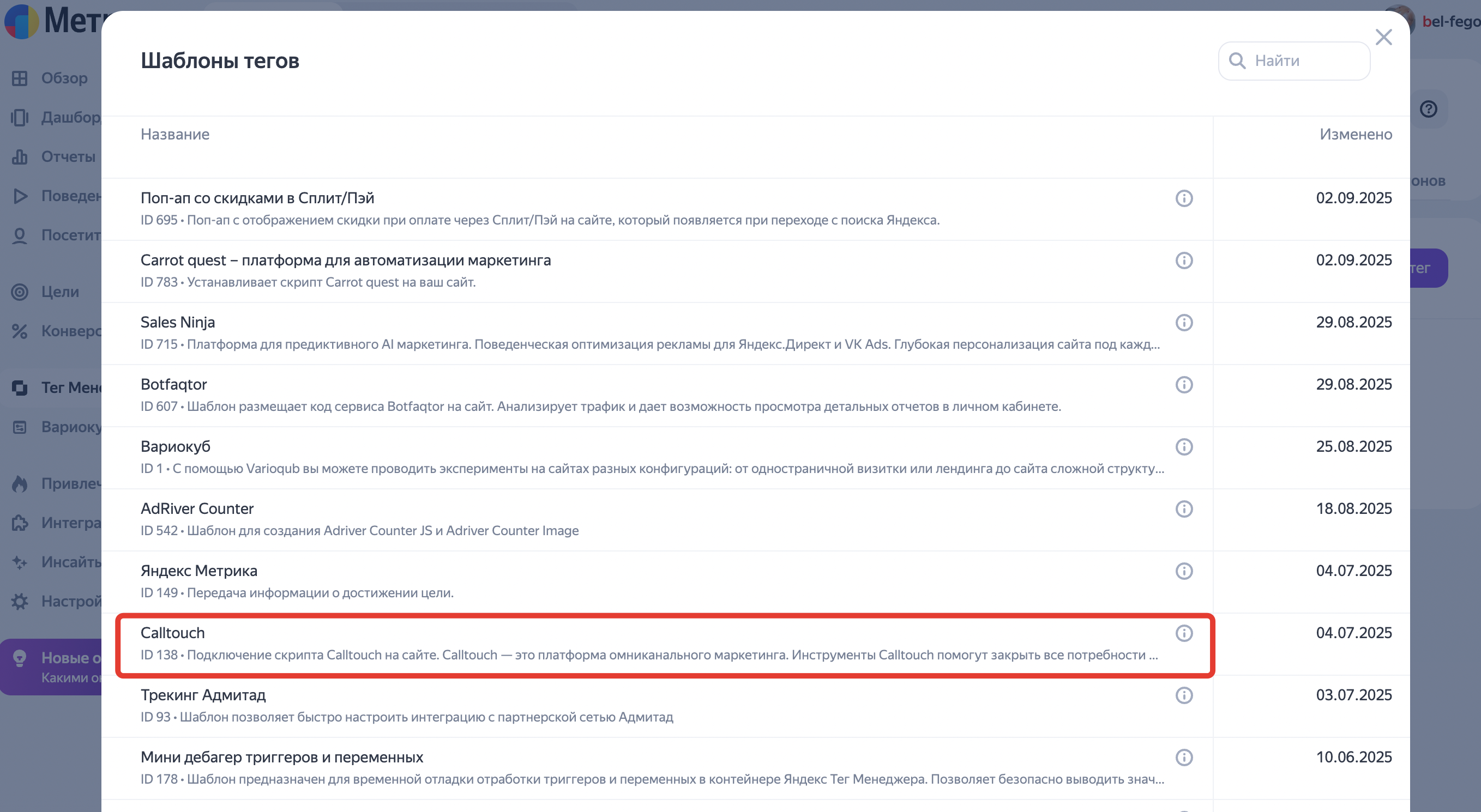The image size is (1481, 812).
Task: Open info icon for Botfaqtor template
Action: pos(1184,384)
